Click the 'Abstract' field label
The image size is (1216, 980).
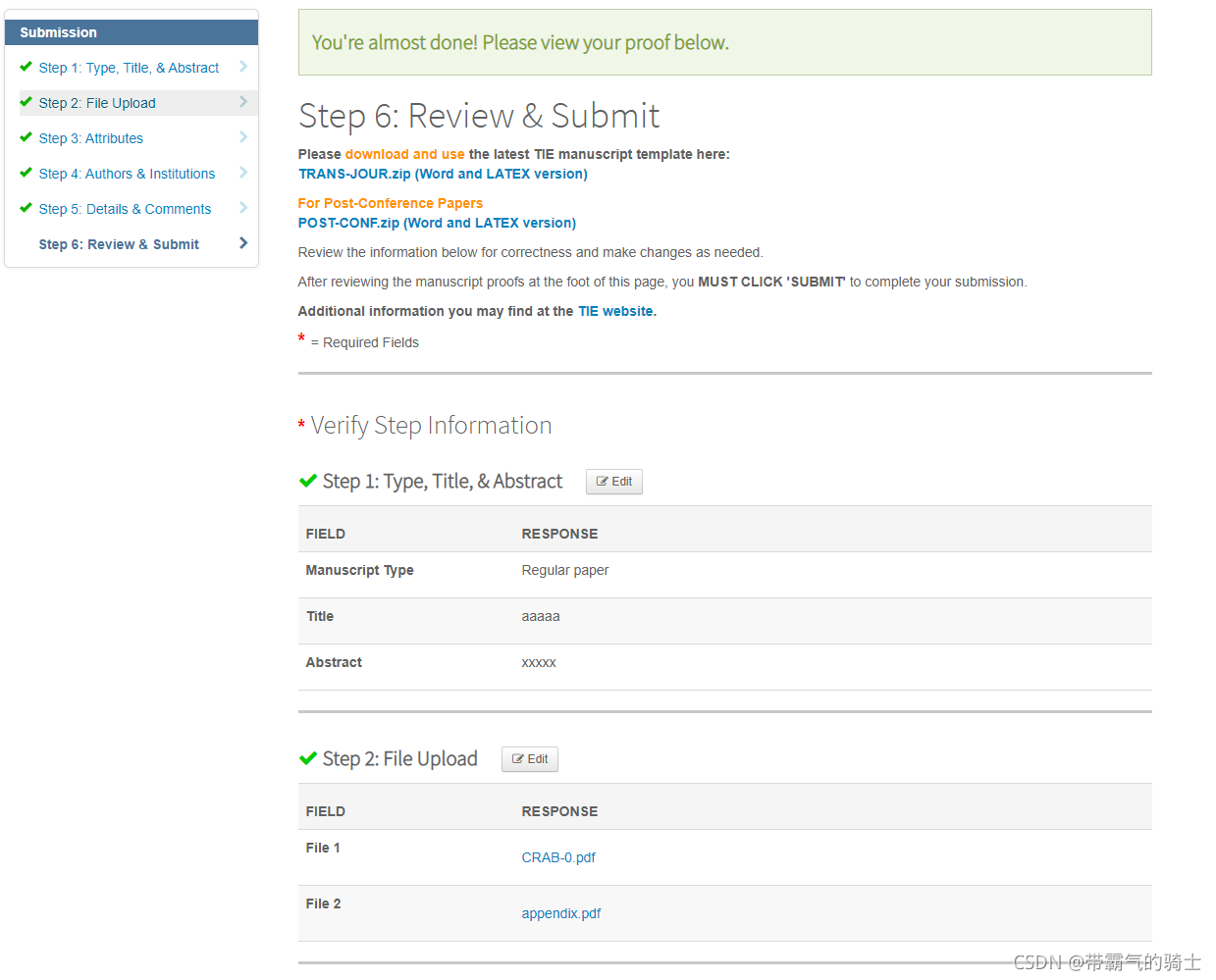pyautogui.click(x=334, y=662)
